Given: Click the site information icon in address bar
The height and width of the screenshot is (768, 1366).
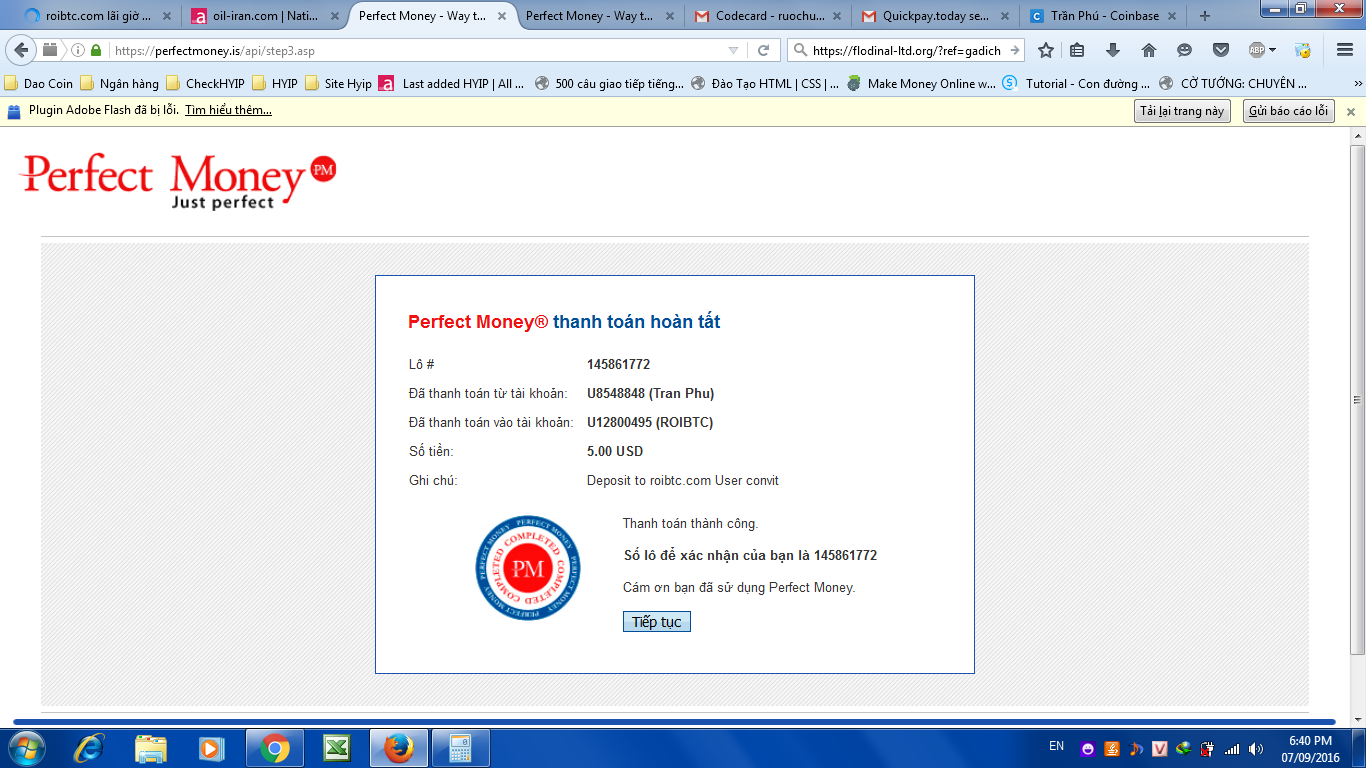Looking at the screenshot, I should tap(78, 50).
